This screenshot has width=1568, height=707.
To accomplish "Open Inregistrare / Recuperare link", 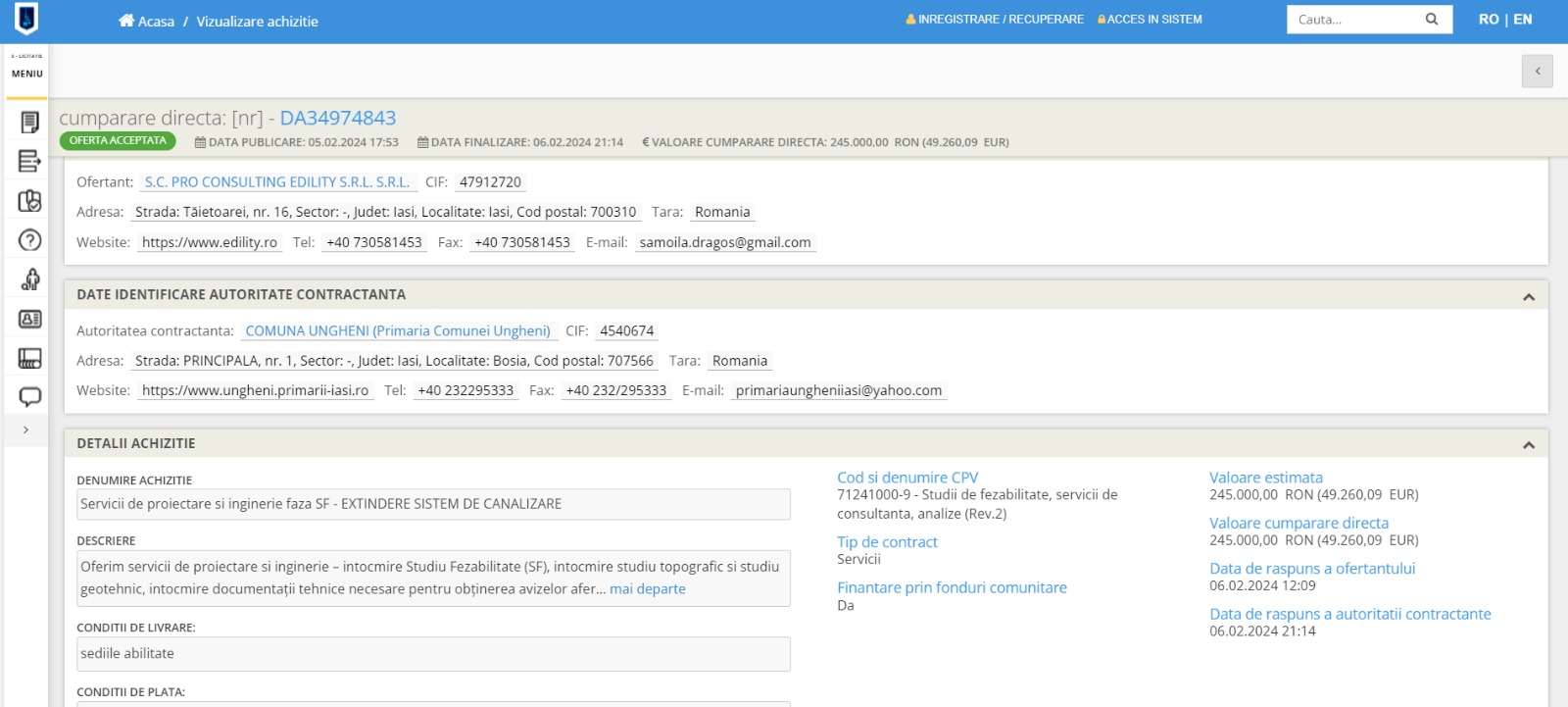I will click(995, 19).
